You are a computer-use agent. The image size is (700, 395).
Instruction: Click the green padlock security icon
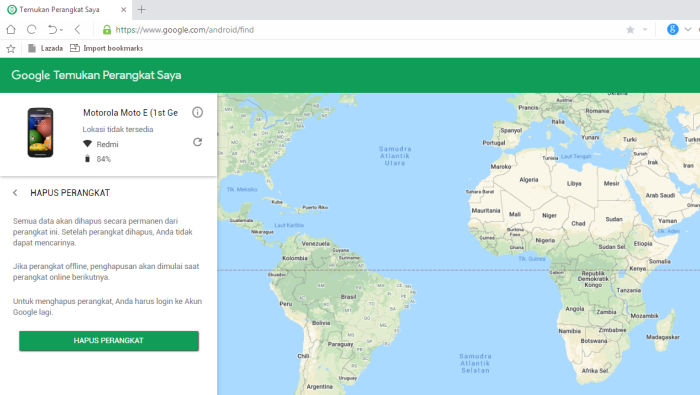[107, 29]
